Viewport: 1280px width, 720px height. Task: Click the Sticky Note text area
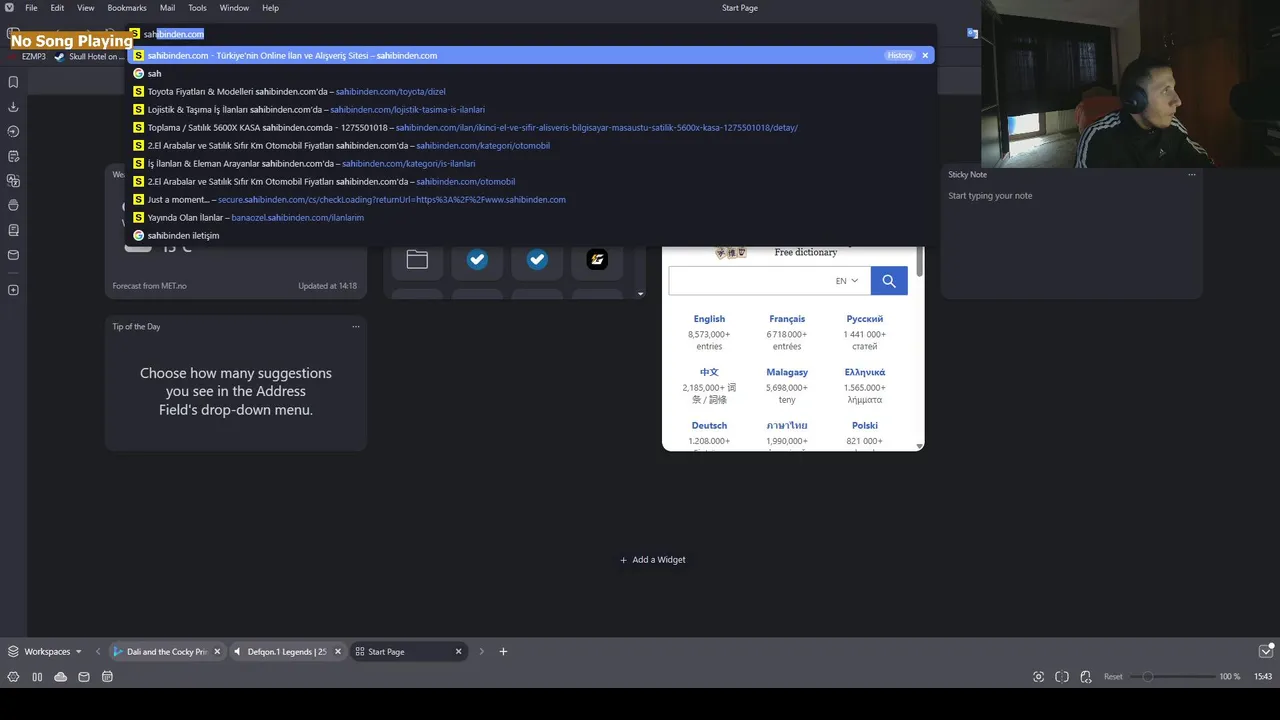click(x=1071, y=240)
